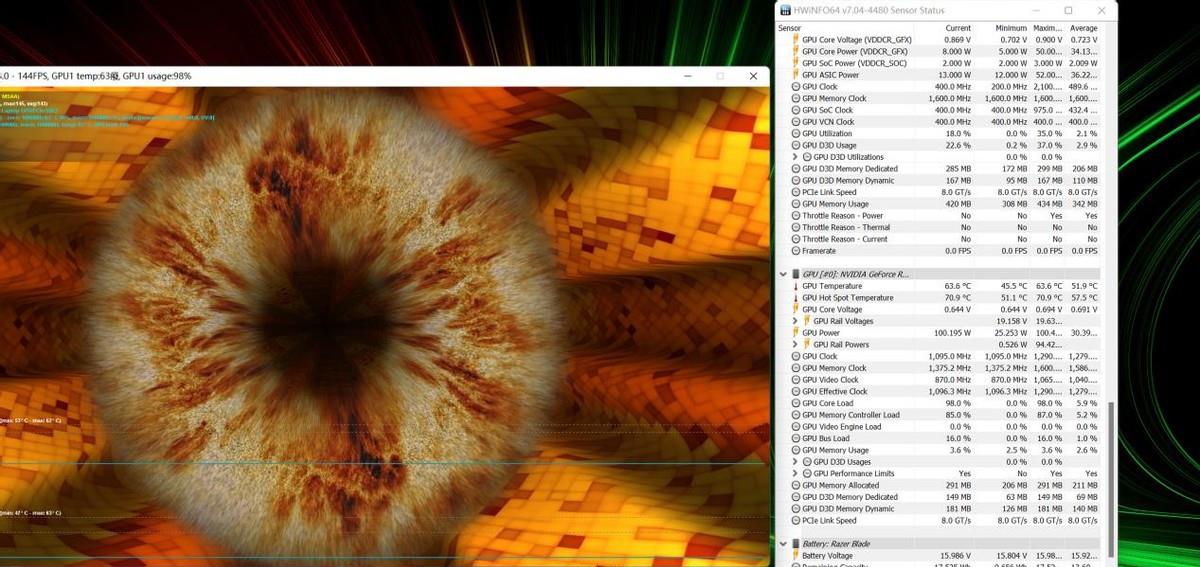Select the GPU Utilization current value 18.0 %
Image resolution: width=1200 pixels, height=567 pixels.
pos(958,133)
